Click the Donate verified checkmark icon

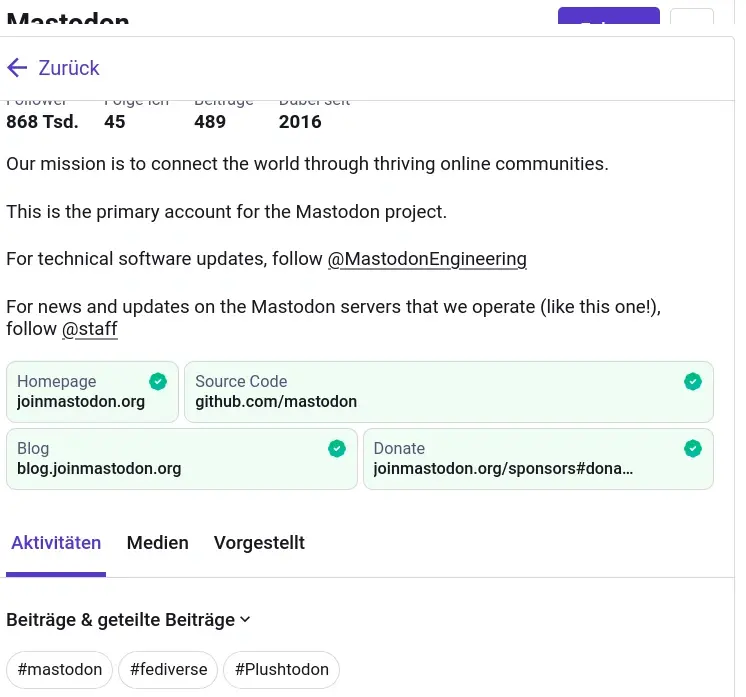click(x=692, y=448)
